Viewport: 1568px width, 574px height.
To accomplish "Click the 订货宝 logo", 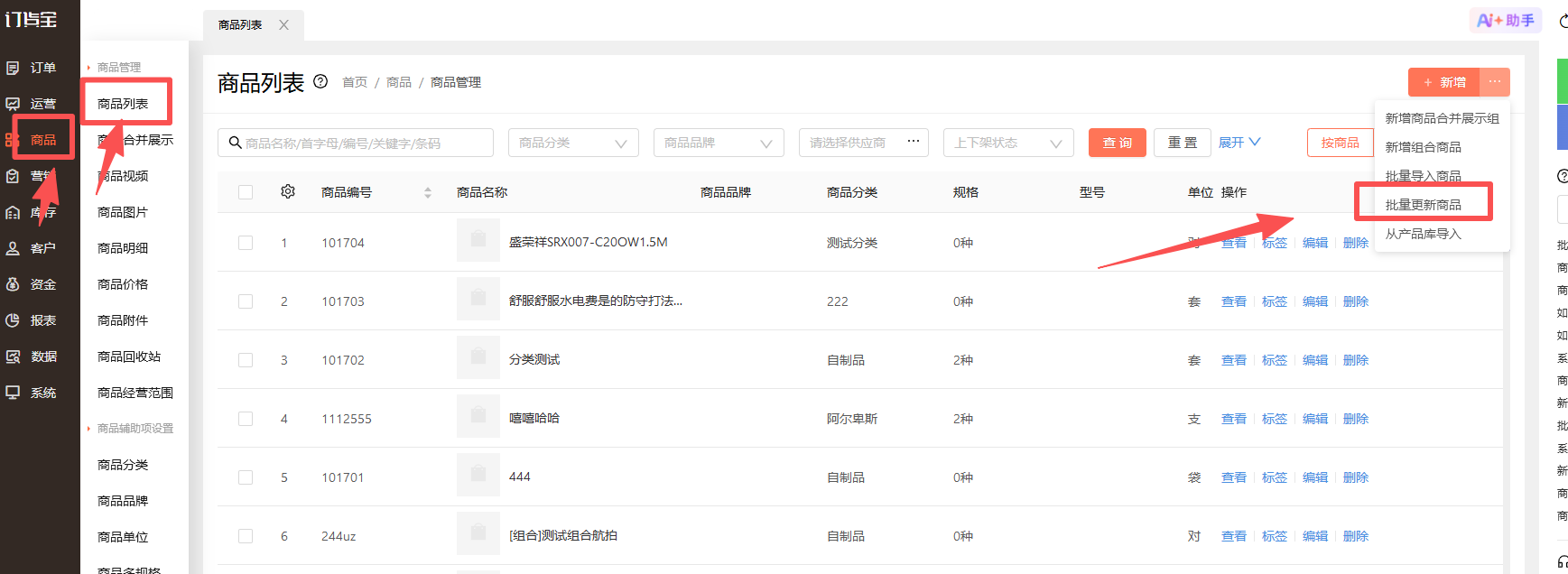I will click(32, 19).
